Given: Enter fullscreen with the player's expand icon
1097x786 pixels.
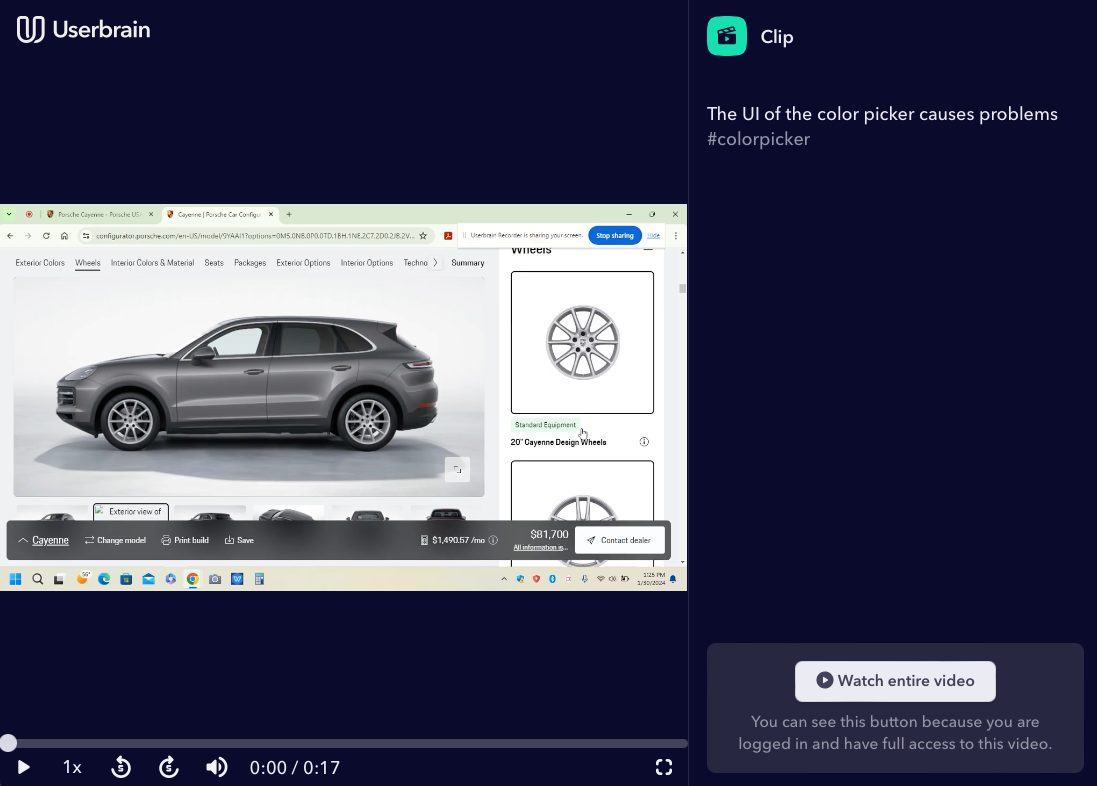Looking at the screenshot, I should click(664, 767).
